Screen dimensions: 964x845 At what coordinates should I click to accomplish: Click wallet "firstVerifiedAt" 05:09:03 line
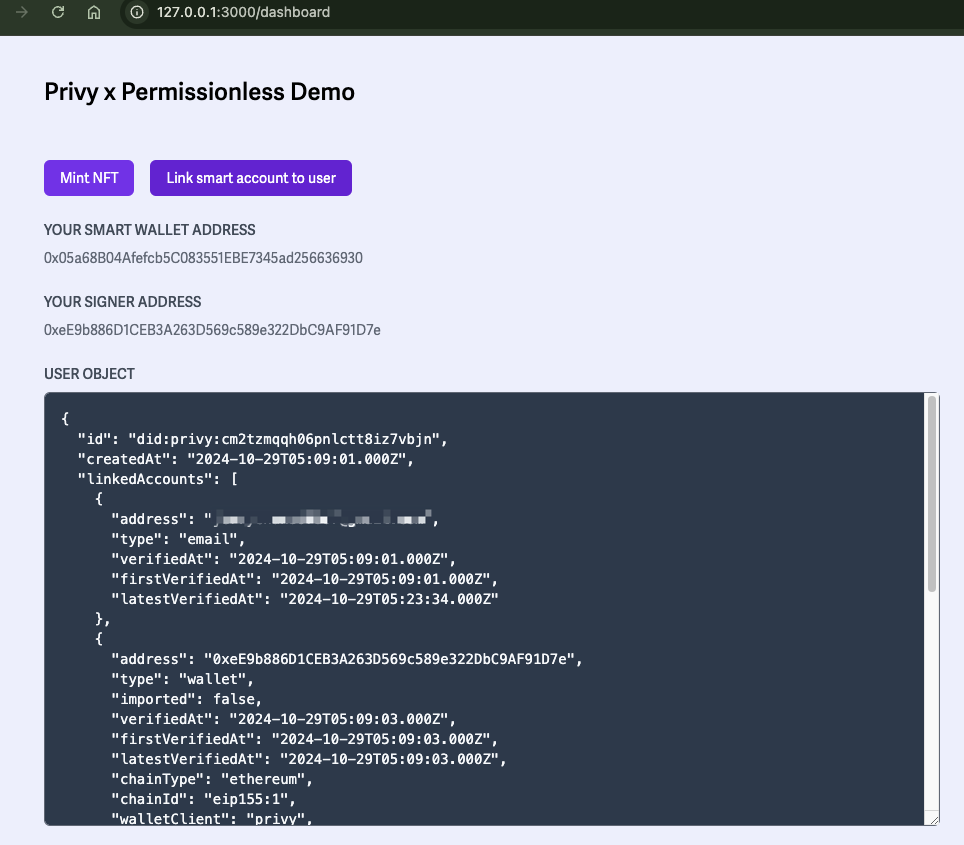[304, 739]
